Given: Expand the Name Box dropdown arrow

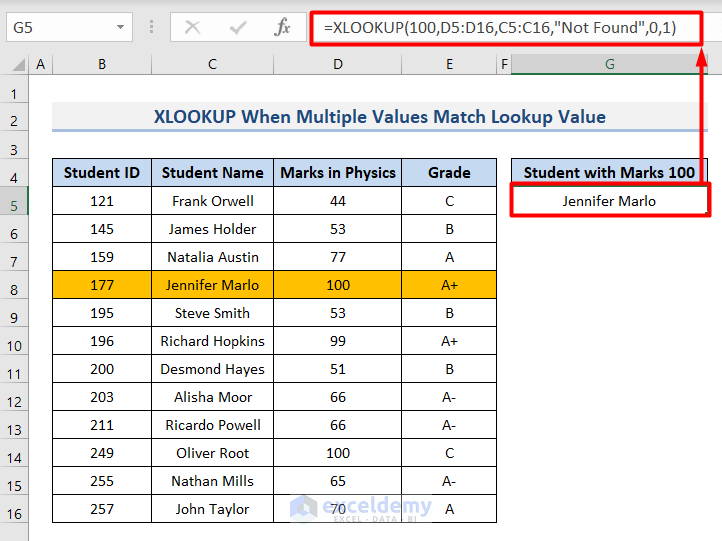Looking at the screenshot, I should click(121, 28).
